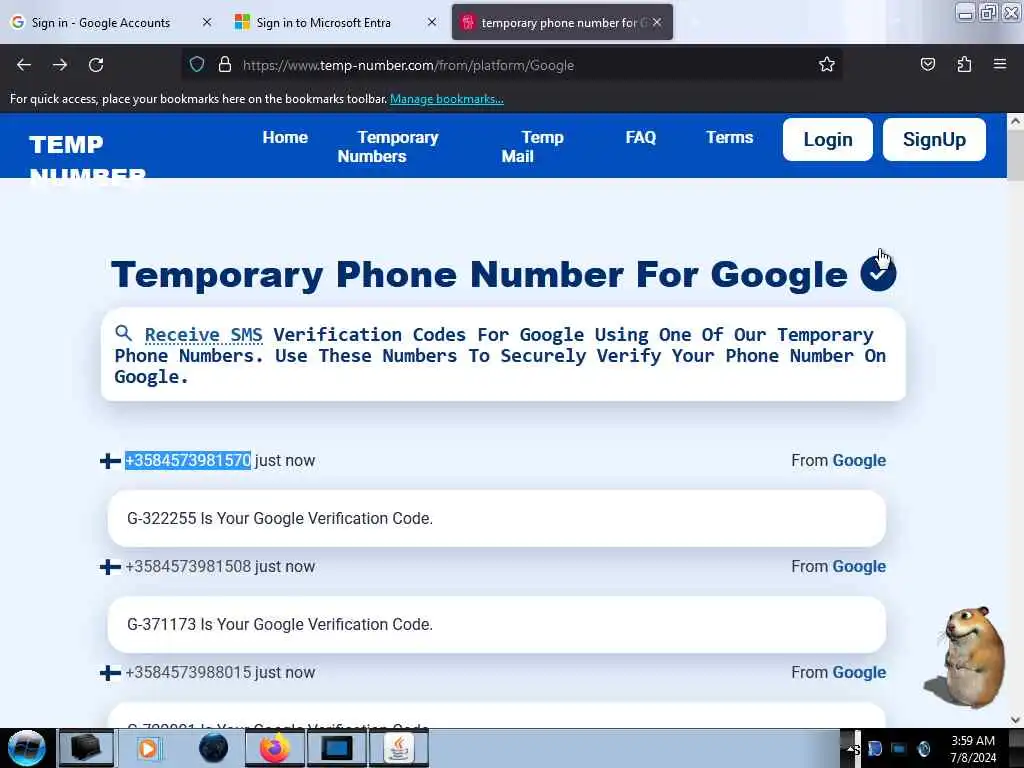
Task: Open the Java taskbar icon
Action: pyautogui.click(x=399, y=748)
